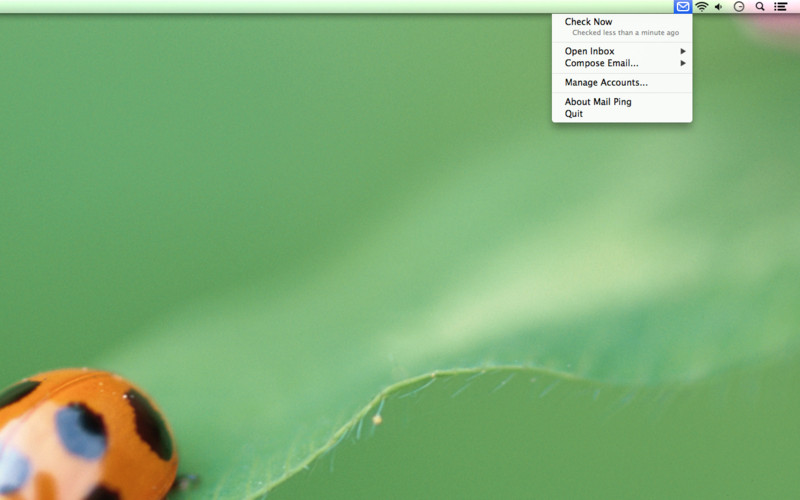Screen dimensions: 800x500
Task: Expand the Compose Email submenu arrow
Action: point(683,63)
